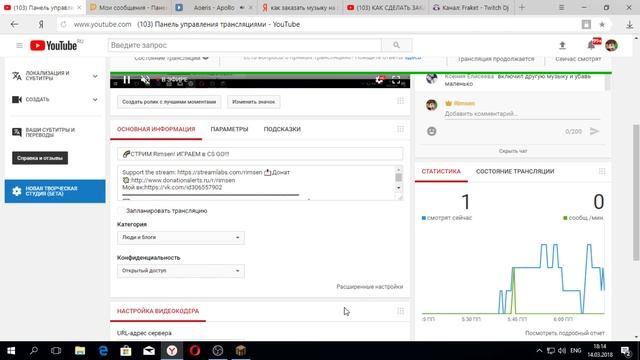Switch to Twitch Канал Fraket browser tab
This screenshot has width=640, height=360.
[x=471, y=7]
